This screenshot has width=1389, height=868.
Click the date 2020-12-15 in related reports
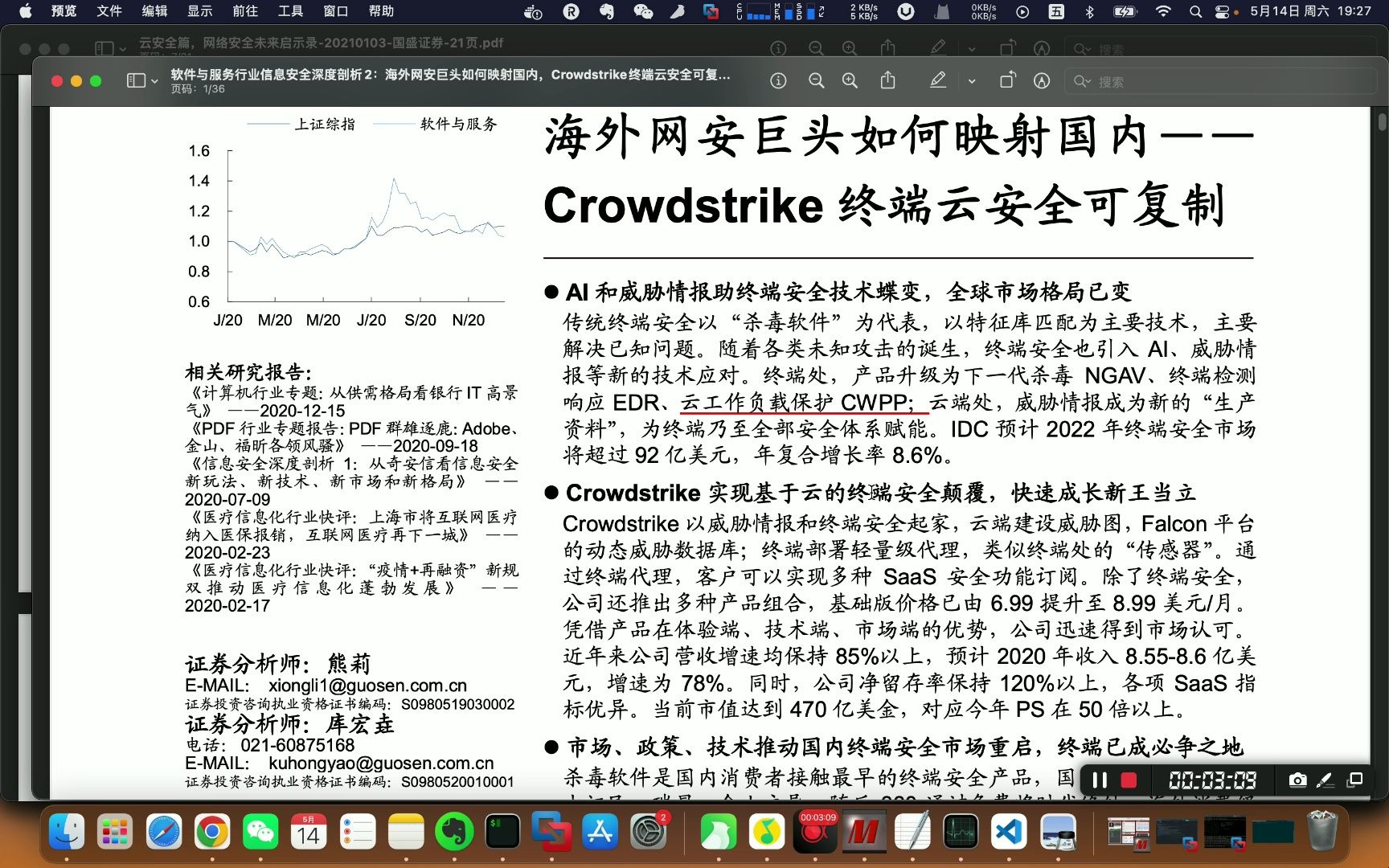click(302, 411)
